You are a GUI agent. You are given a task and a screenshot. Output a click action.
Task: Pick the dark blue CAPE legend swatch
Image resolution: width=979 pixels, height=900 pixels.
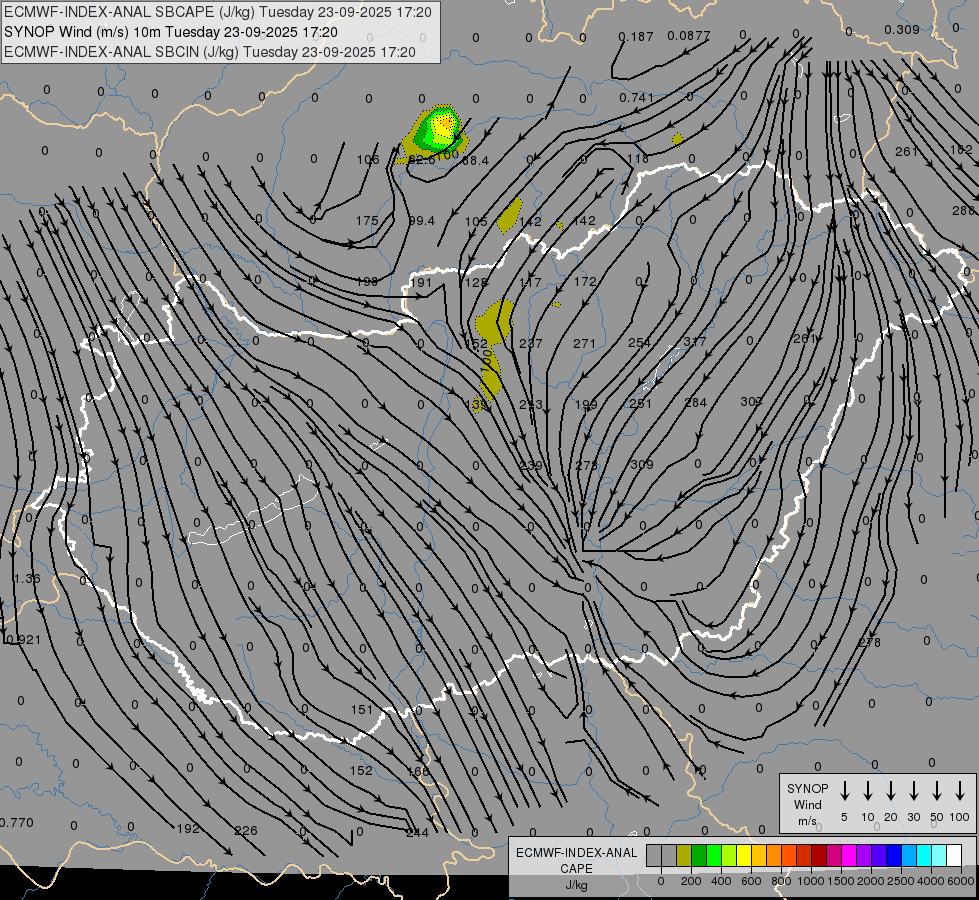(894, 856)
